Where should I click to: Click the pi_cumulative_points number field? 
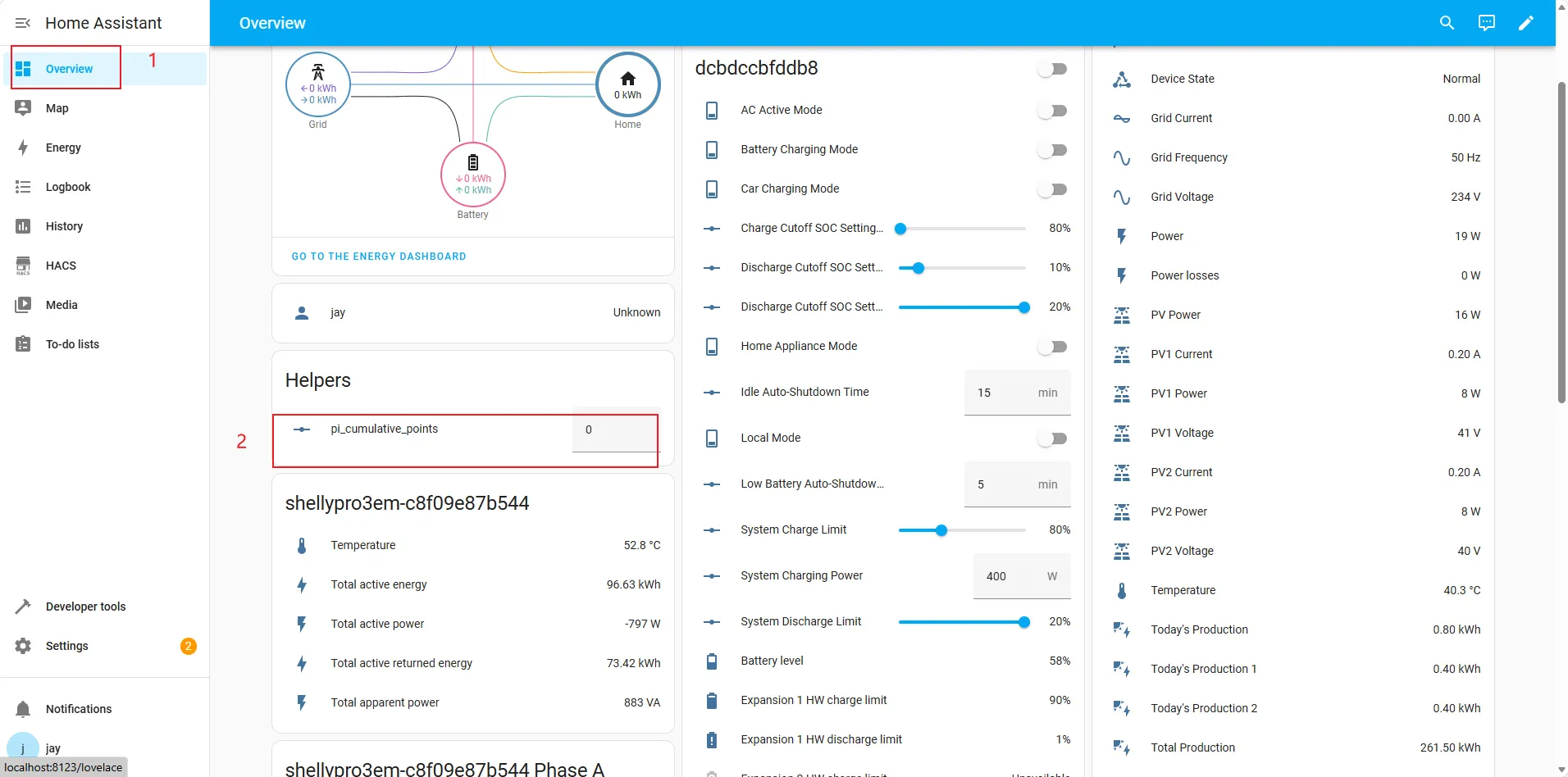(615, 429)
